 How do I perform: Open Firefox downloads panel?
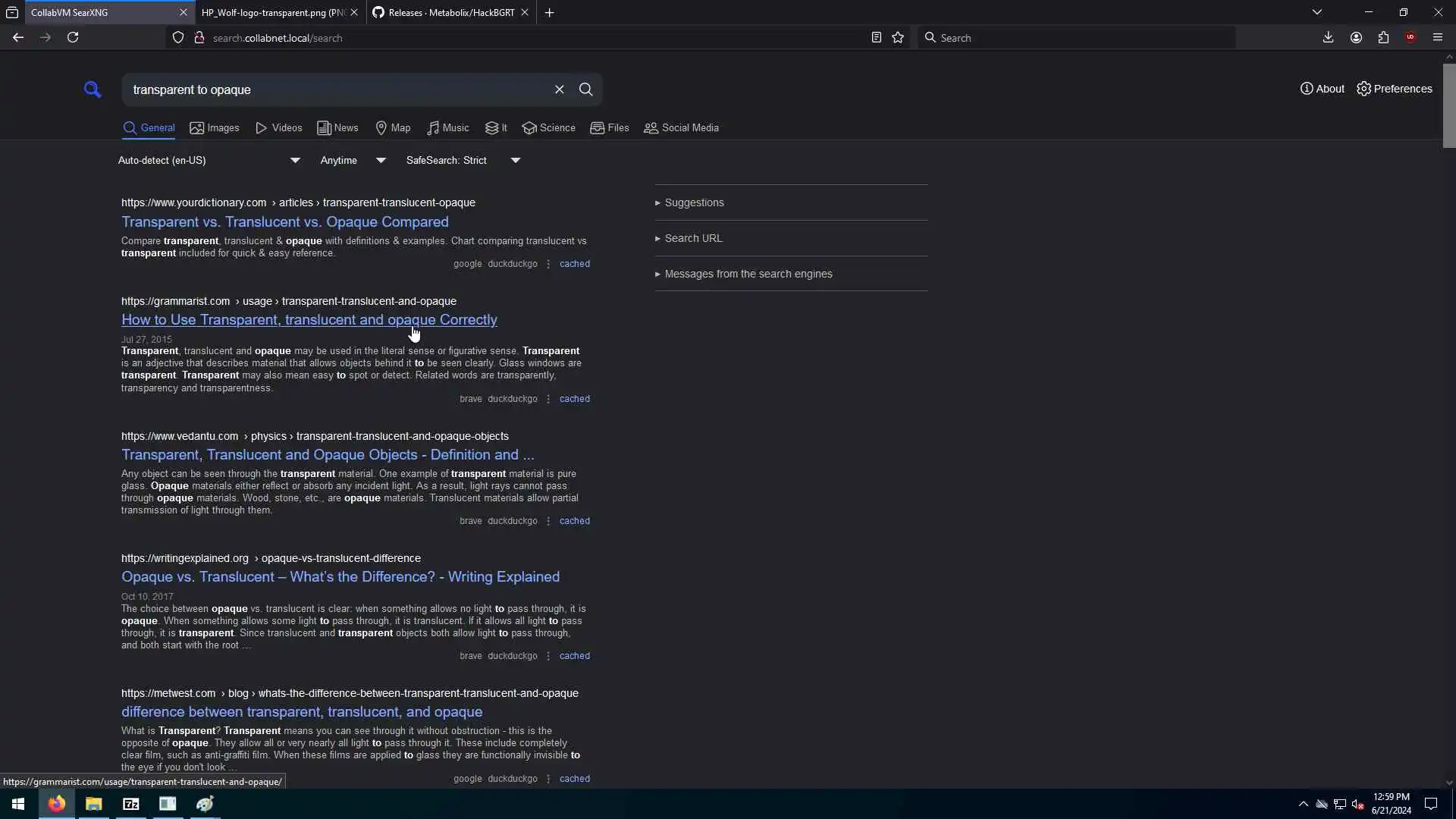pos(1328,38)
